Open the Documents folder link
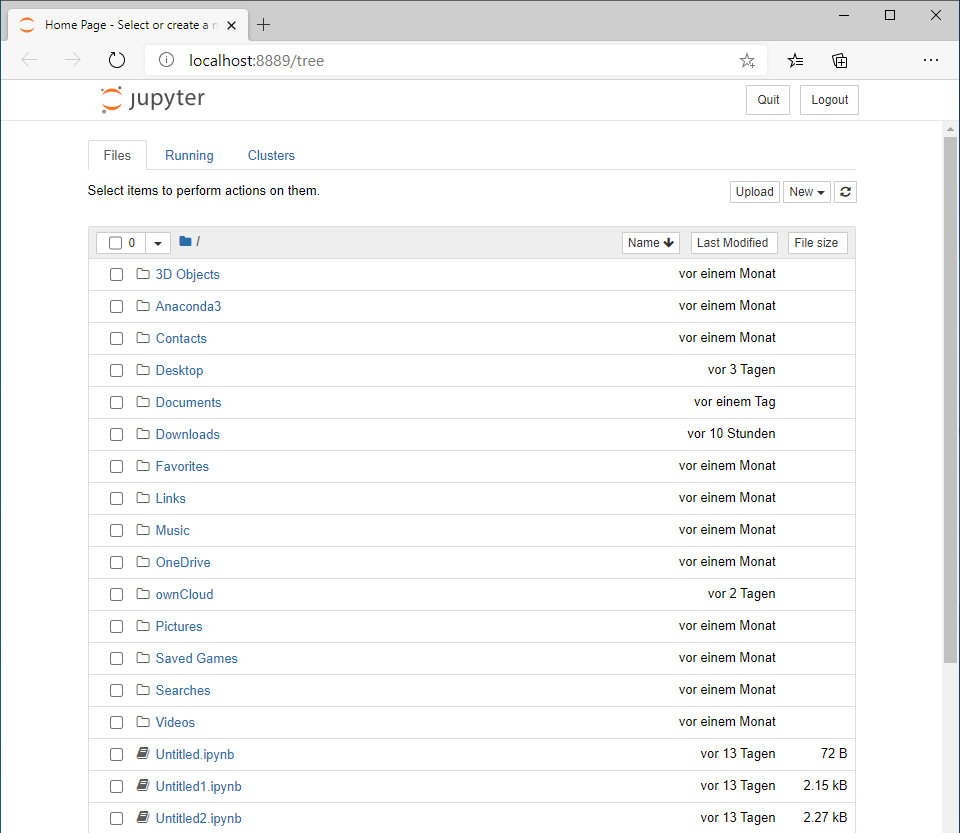 tap(188, 402)
